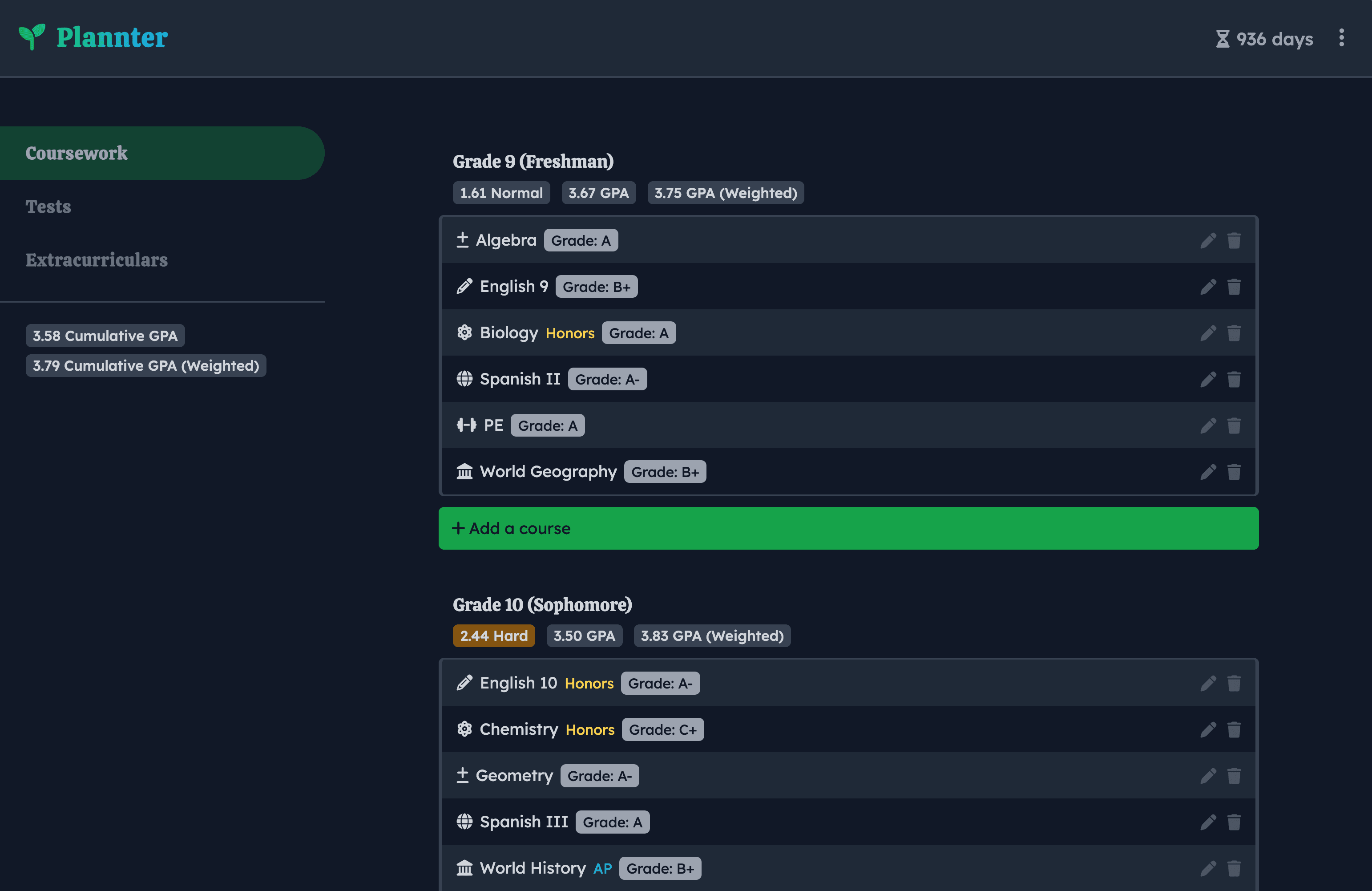Click the edit pencil for Algebra
Screen dimensions: 1372x891
click(x=1208, y=240)
